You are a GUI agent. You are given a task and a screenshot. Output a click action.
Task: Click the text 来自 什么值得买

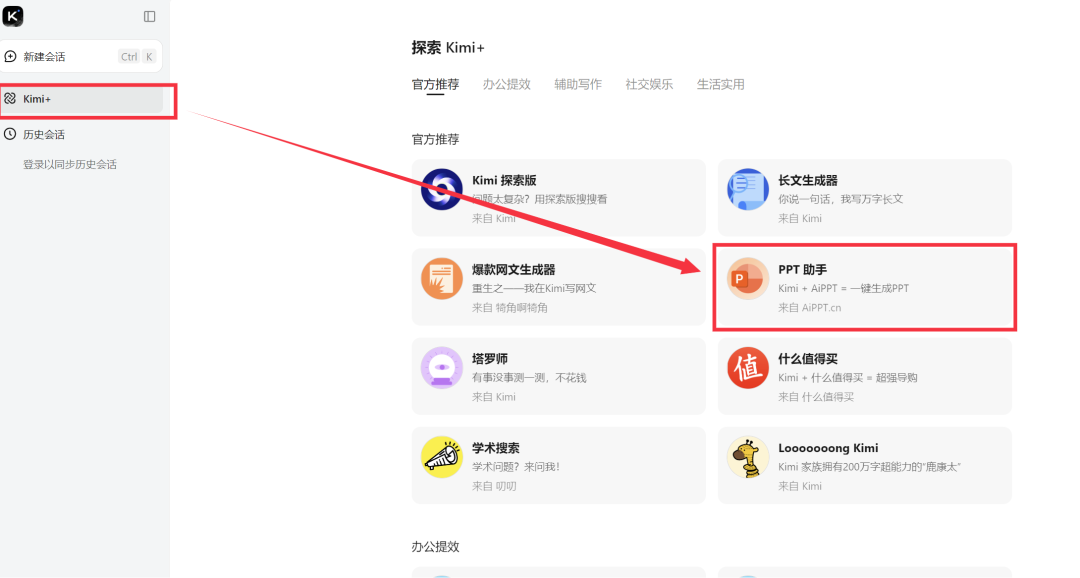coord(816,397)
